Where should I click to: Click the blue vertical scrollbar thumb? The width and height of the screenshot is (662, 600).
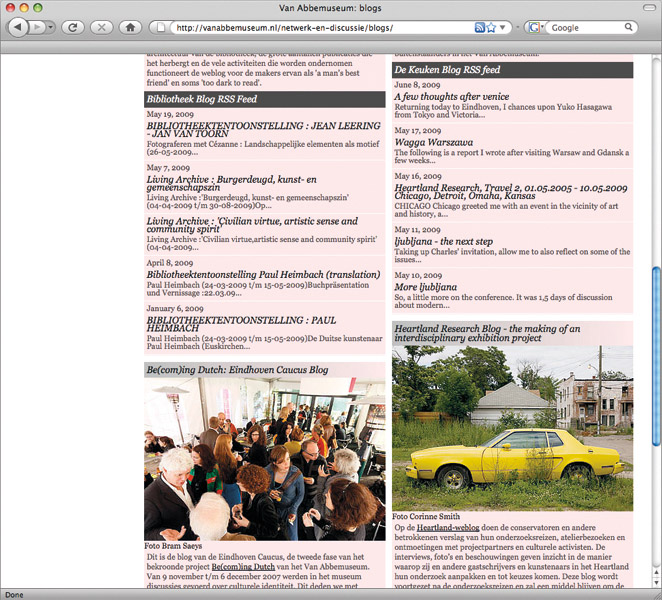point(656,356)
